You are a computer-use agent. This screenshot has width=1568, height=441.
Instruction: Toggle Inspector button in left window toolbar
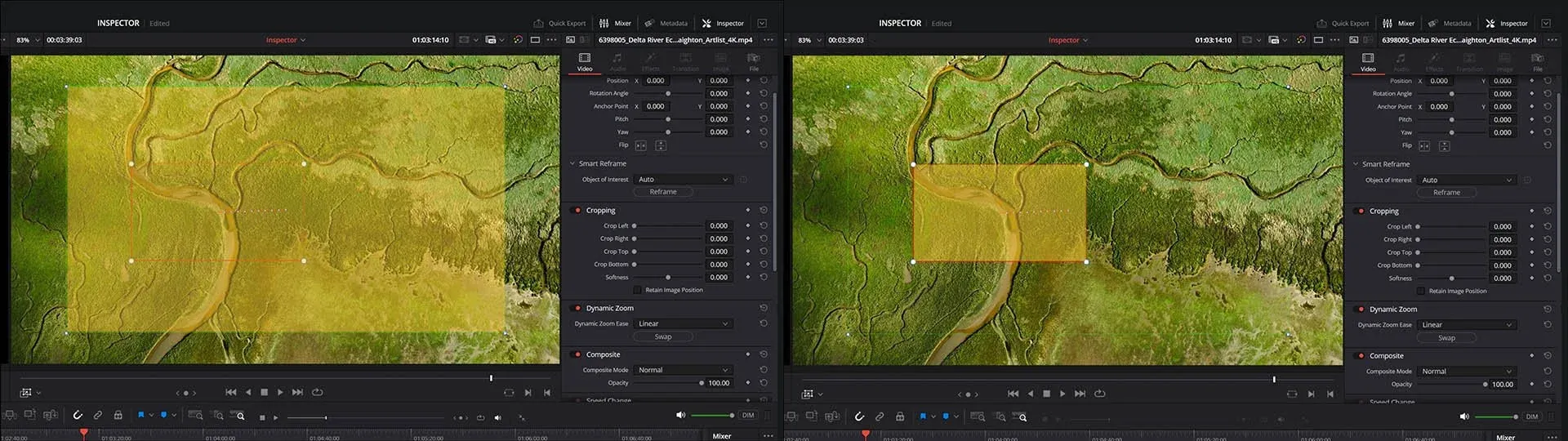(x=723, y=23)
